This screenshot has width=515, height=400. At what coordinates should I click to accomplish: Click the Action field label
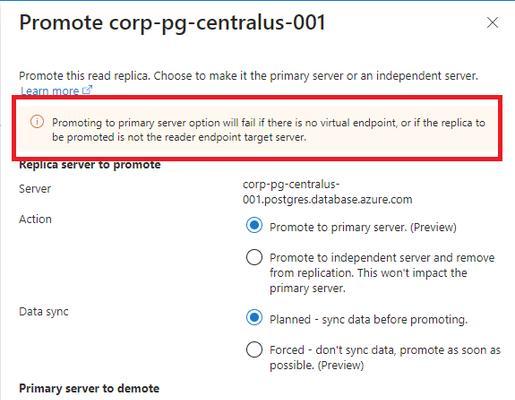[x=35, y=219]
